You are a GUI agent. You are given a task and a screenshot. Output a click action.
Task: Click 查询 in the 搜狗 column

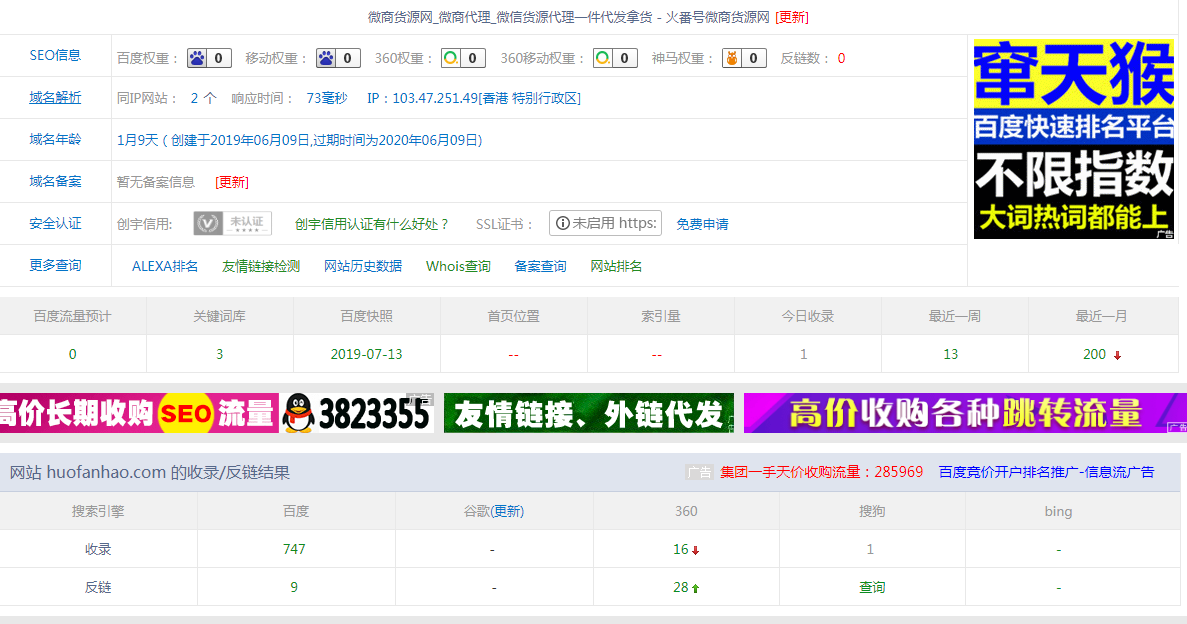coord(872,587)
